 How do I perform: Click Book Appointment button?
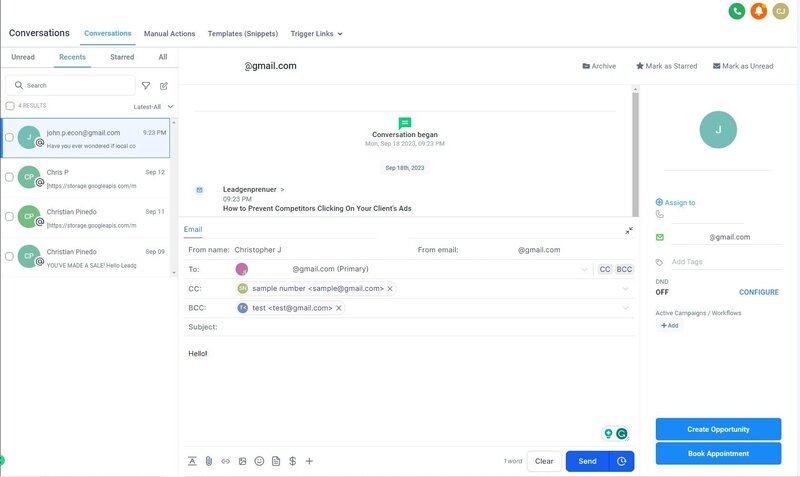tap(718, 454)
